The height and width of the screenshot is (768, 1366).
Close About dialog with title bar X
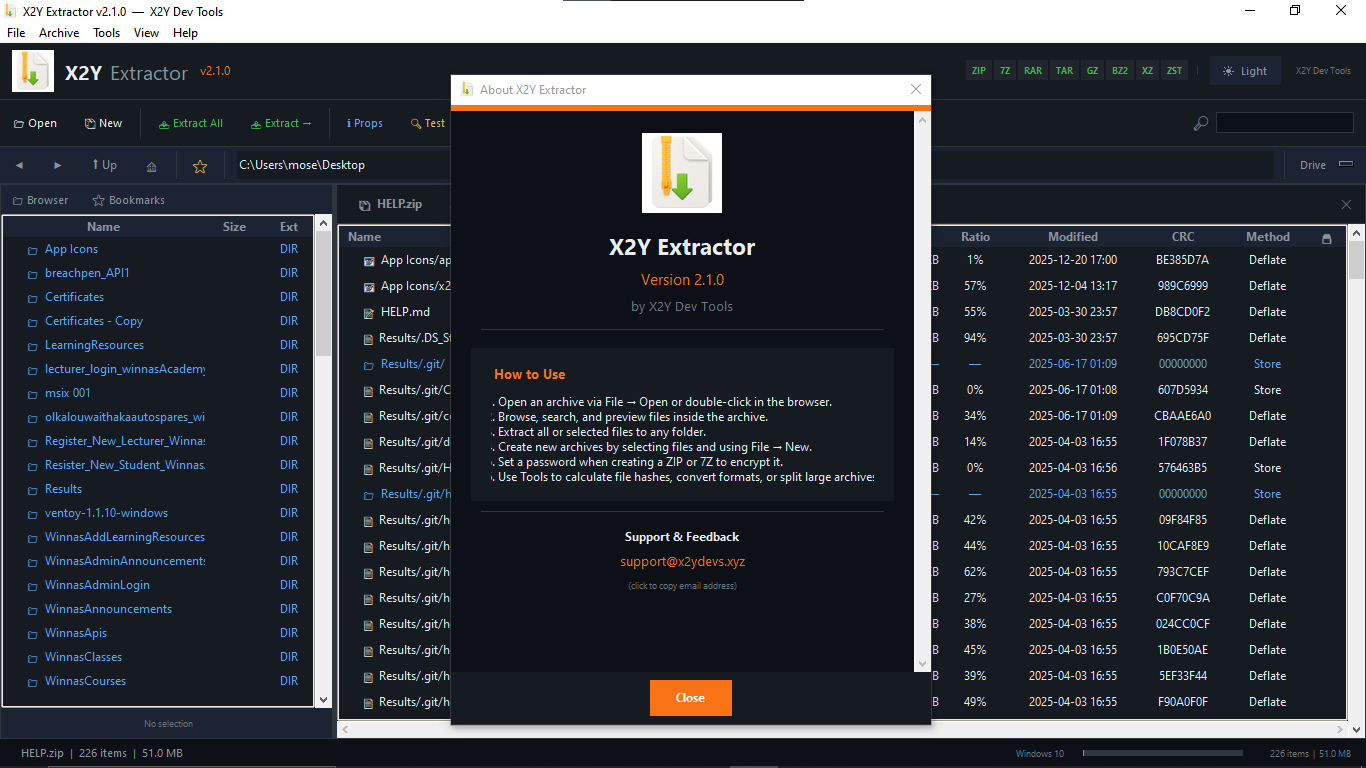point(916,89)
